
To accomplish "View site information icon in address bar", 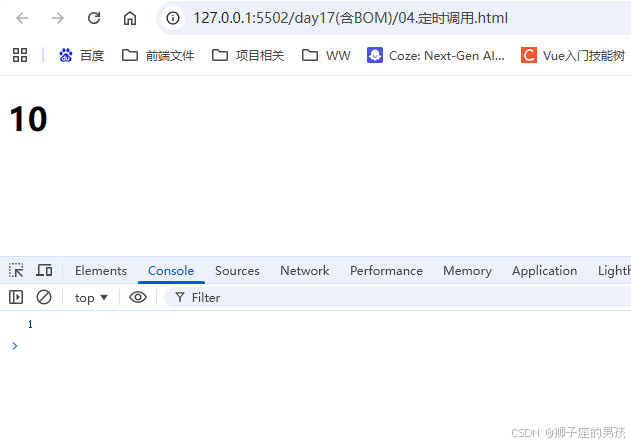I will click(x=173, y=18).
